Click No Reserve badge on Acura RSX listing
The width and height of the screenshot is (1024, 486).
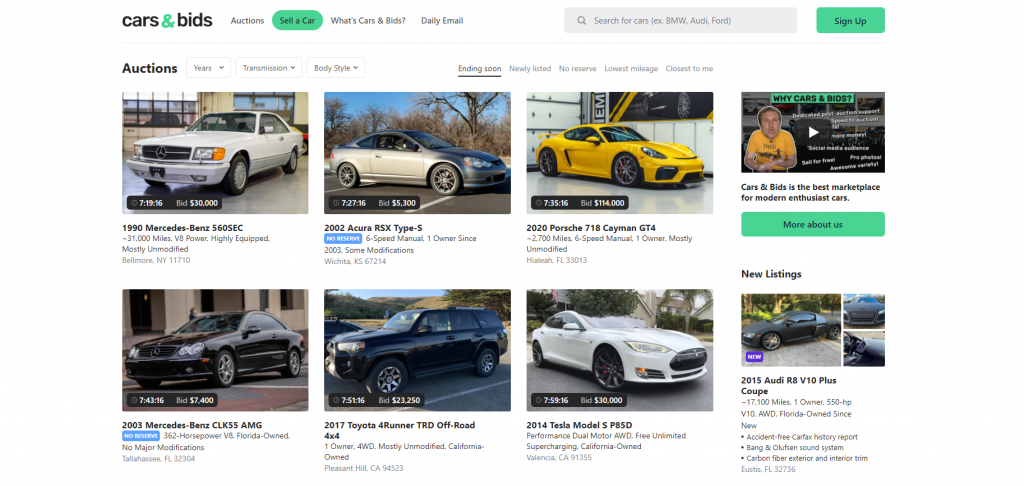point(344,238)
